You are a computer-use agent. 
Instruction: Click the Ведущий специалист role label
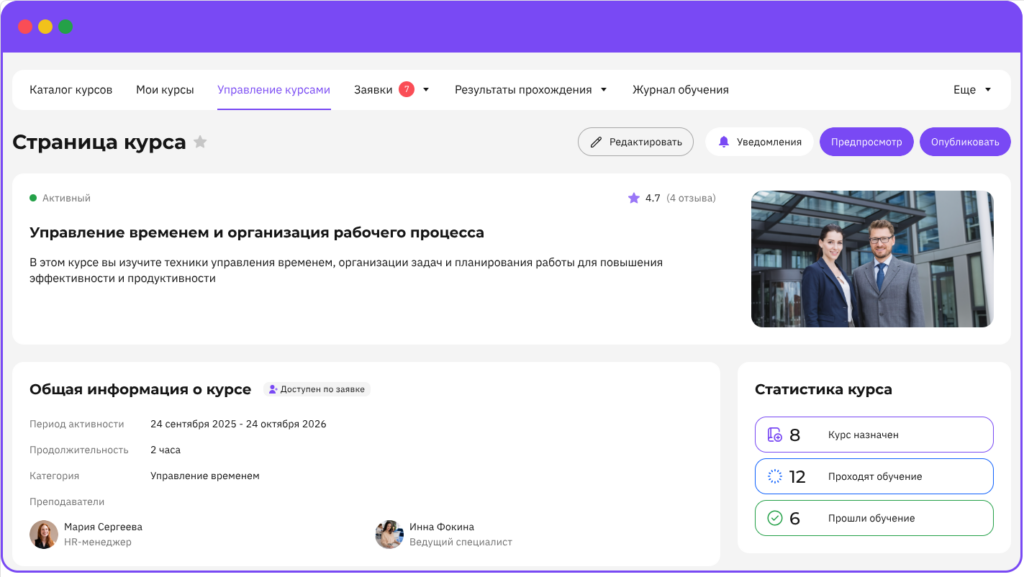(461, 542)
